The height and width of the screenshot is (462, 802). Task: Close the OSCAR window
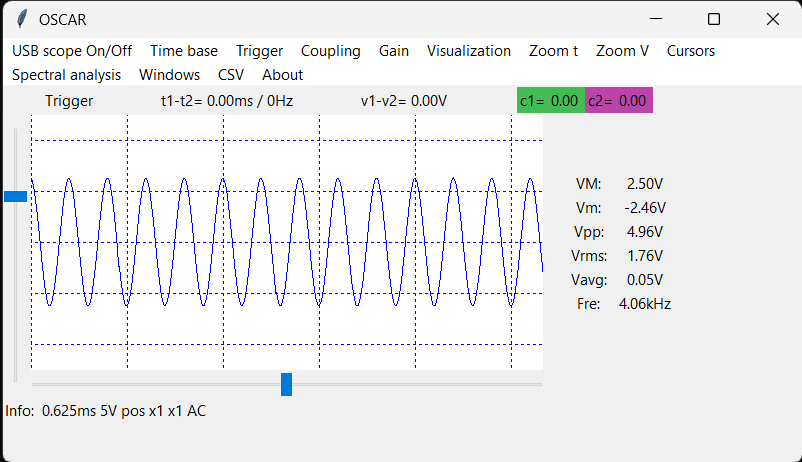tap(772, 19)
